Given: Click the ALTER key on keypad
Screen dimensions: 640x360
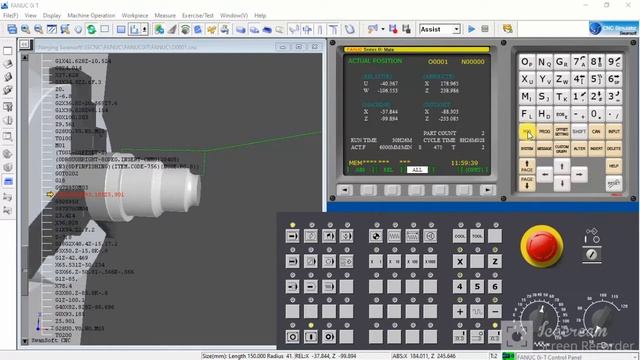Looking at the screenshot, I should pyautogui.click(x=579, y=149).
